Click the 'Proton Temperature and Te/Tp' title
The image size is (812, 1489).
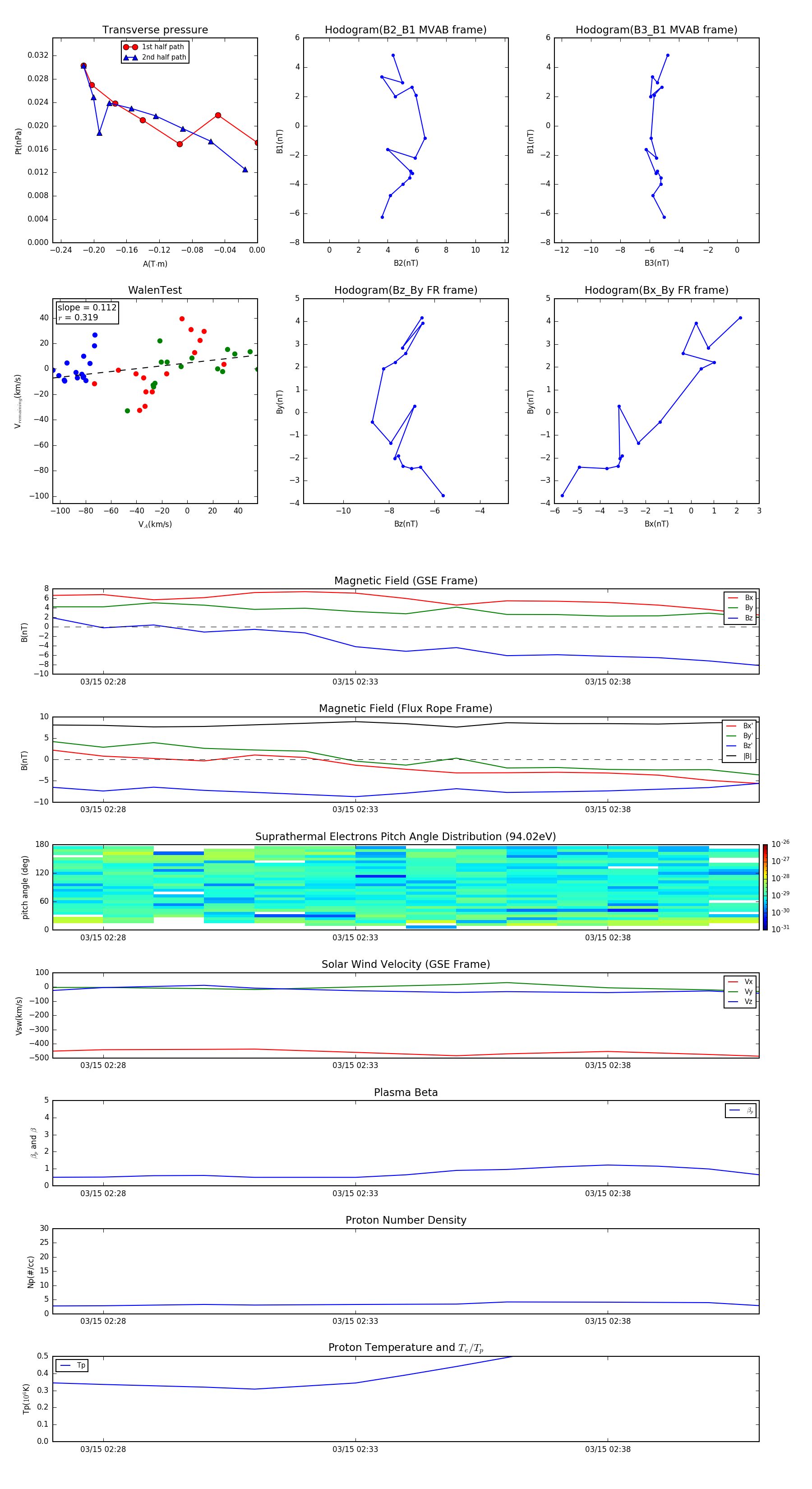point(406,1348)
